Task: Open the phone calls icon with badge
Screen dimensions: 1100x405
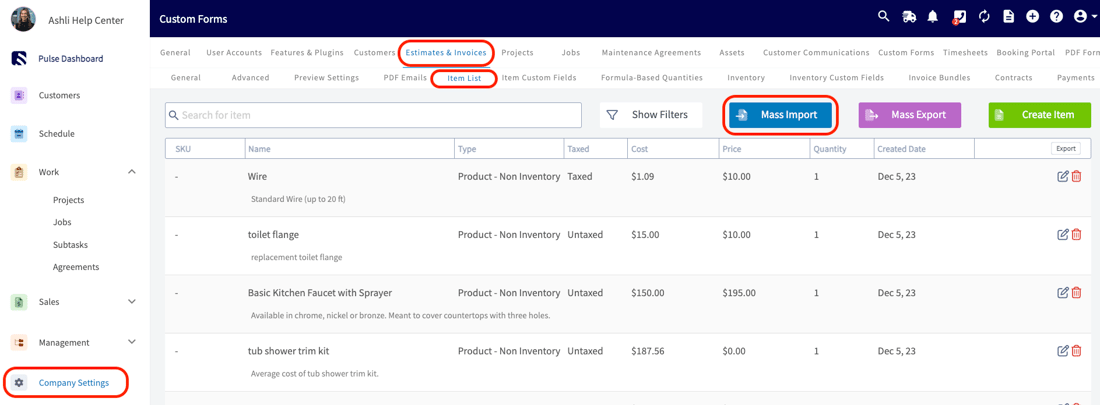Action: pyautogui.click(x=960, y=18)
